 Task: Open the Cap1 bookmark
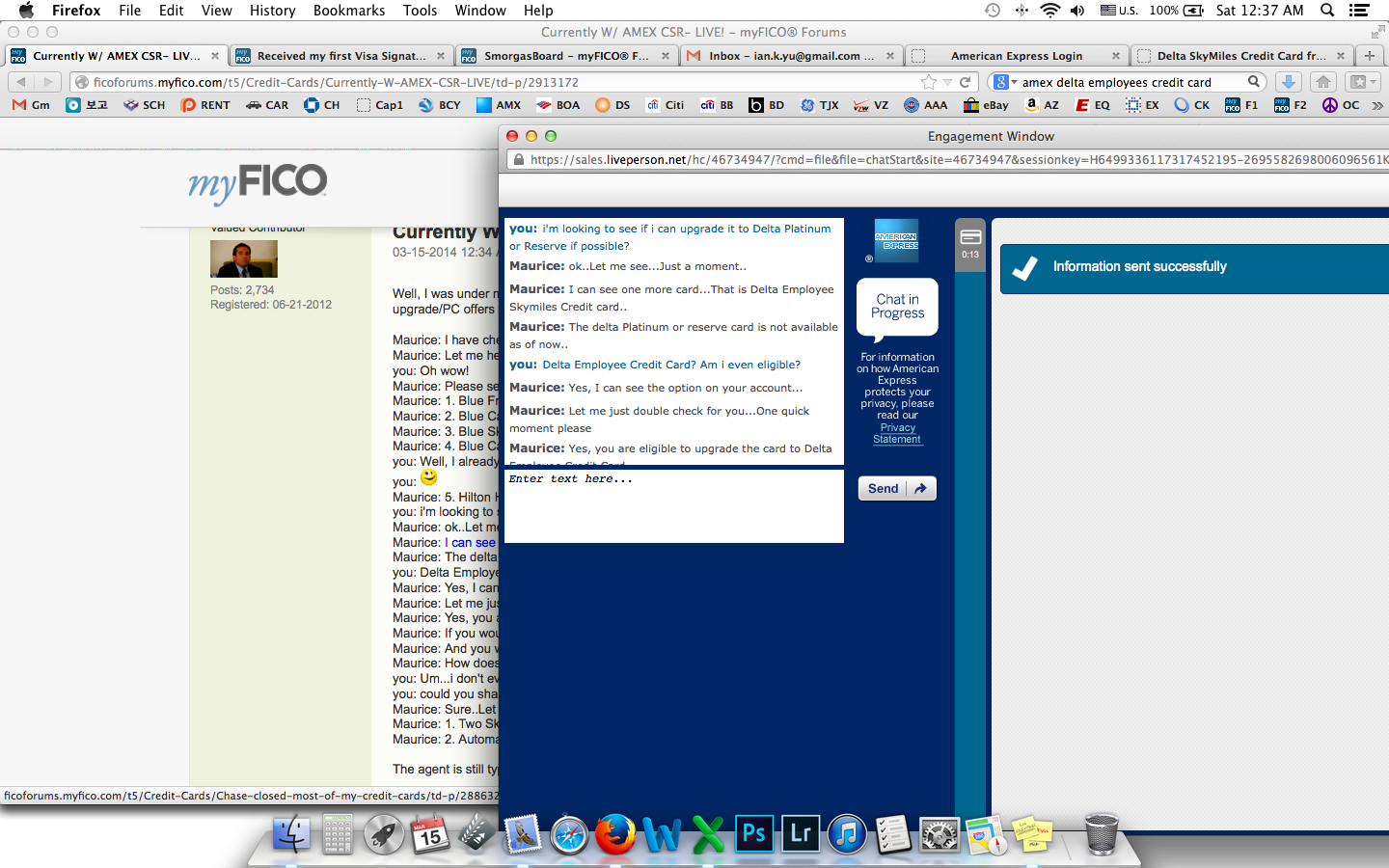tap(379, 105)
